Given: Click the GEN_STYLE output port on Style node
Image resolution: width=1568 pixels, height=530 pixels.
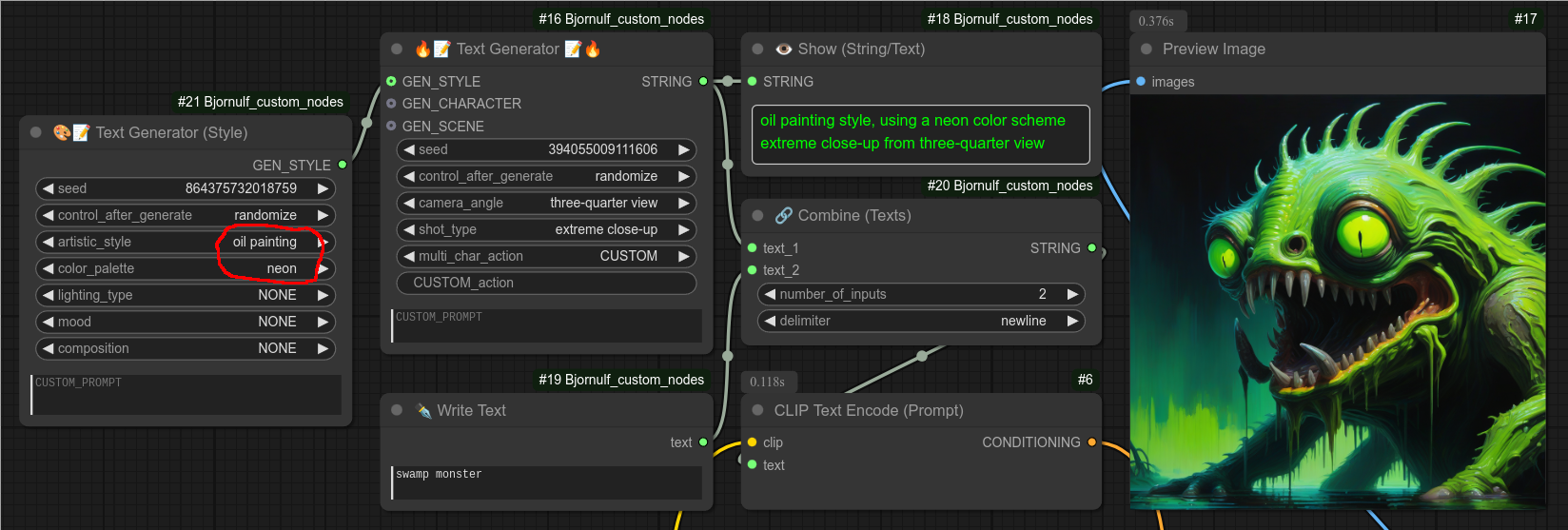Looking at the screenshot, I should pos(343,166).
